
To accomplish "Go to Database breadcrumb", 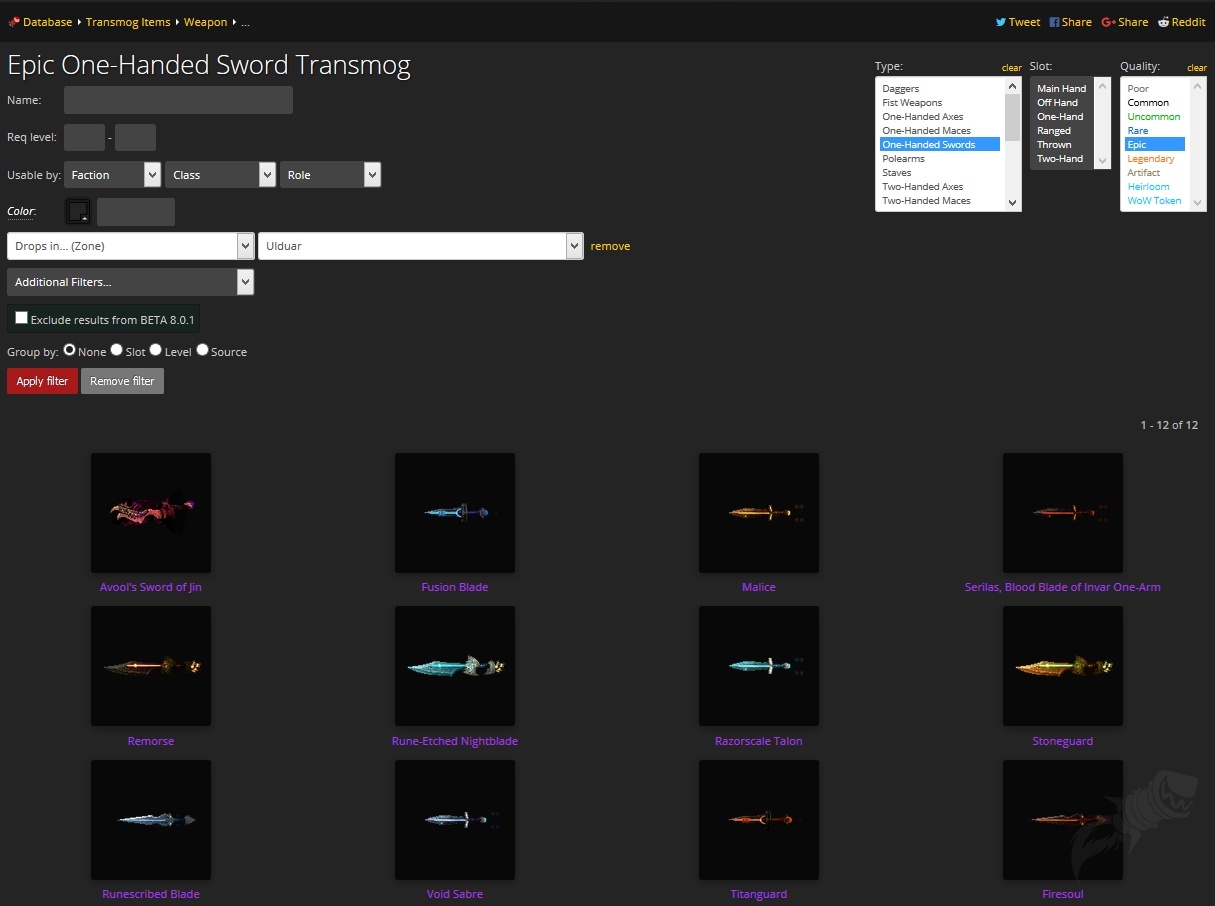I will coord(48,22).
